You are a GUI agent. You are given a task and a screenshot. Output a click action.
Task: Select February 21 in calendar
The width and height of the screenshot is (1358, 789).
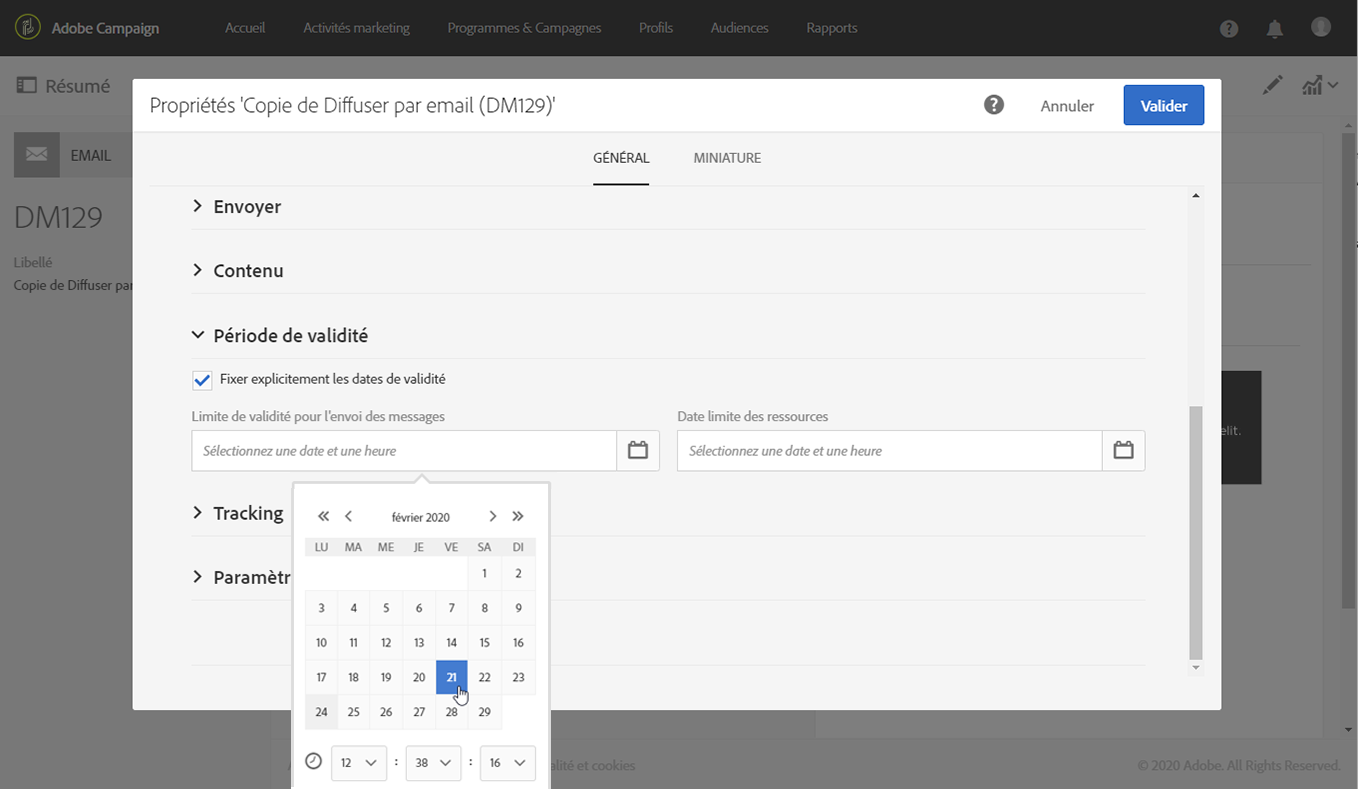pyautogui.click(x=452, y=677)
